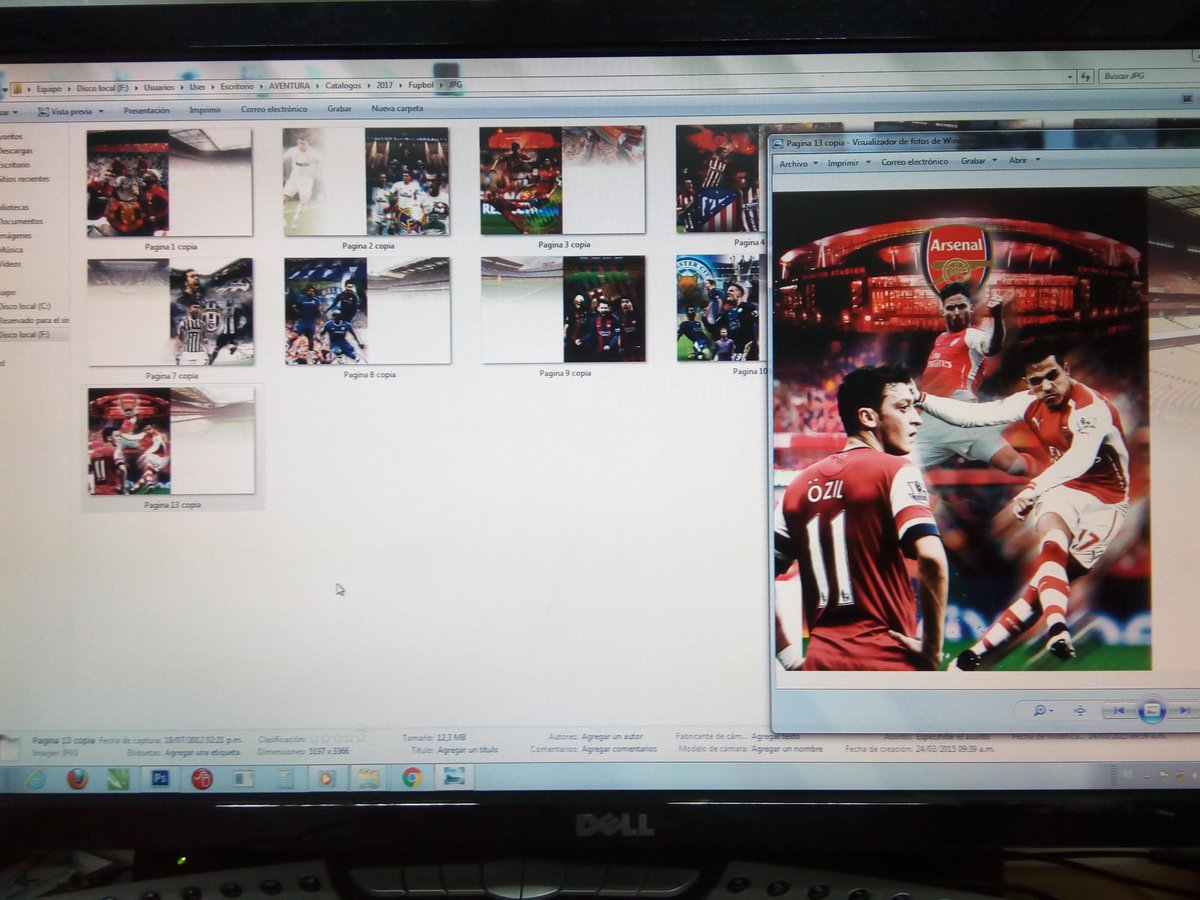Expand the Vista previa dropdown arrow
Viewport: 1200px width, 900px height.
point(100,111)
